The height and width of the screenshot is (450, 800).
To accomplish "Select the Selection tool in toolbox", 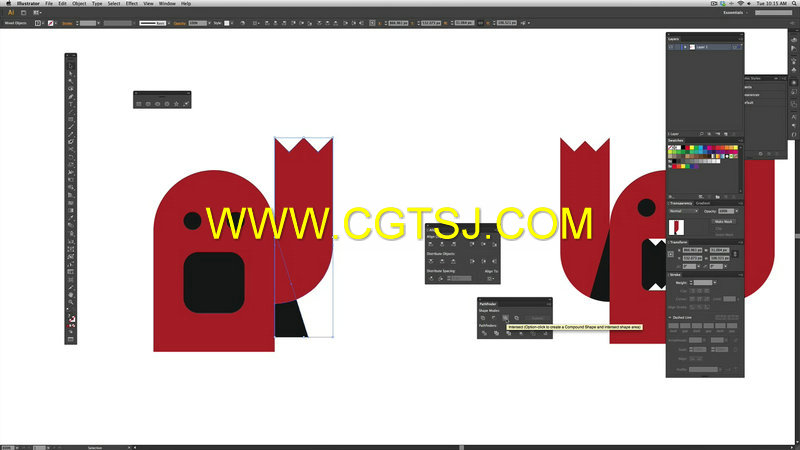I will click(x=71, y=66).
